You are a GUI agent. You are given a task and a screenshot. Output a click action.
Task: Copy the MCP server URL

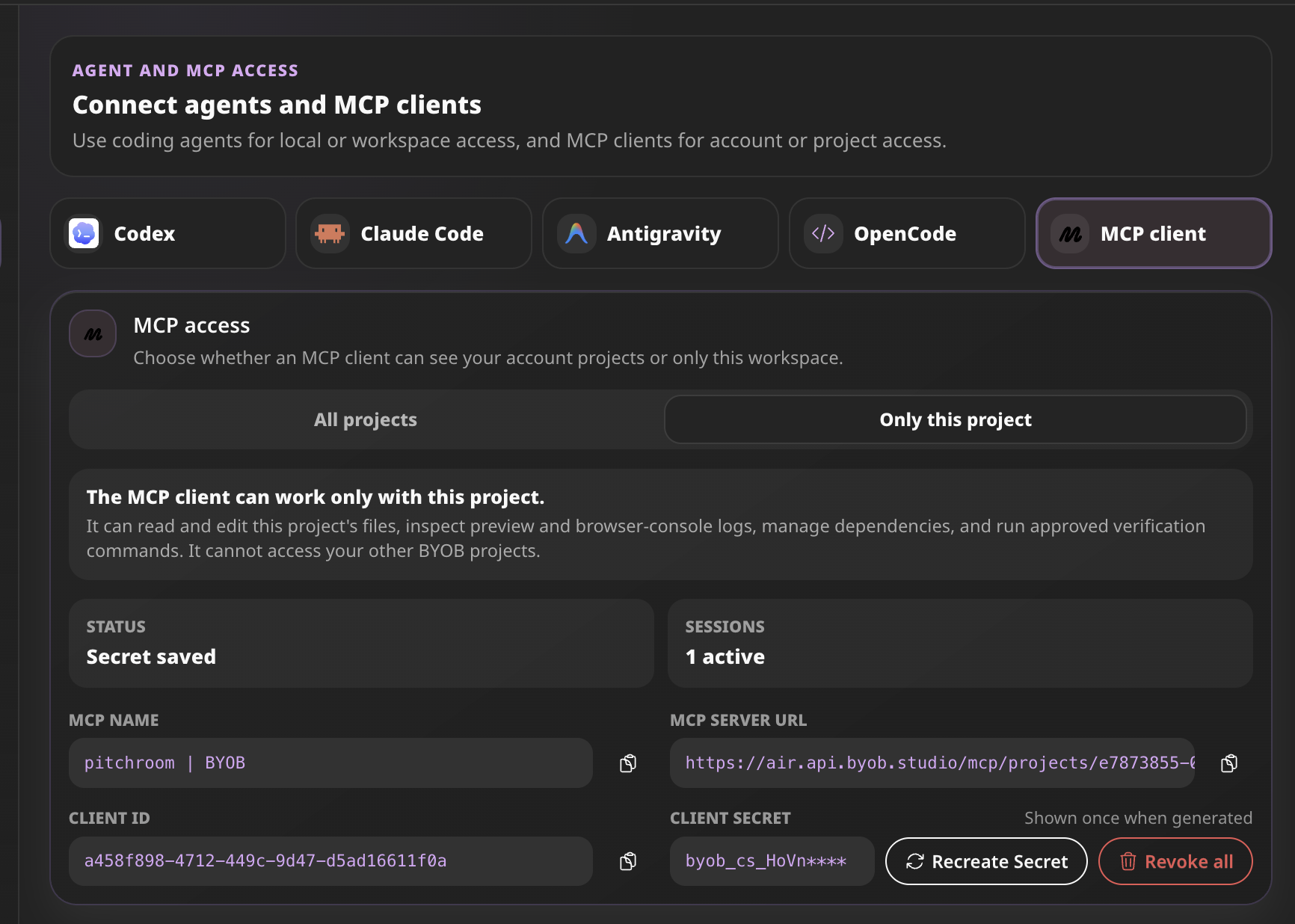tap(1229, 763)
